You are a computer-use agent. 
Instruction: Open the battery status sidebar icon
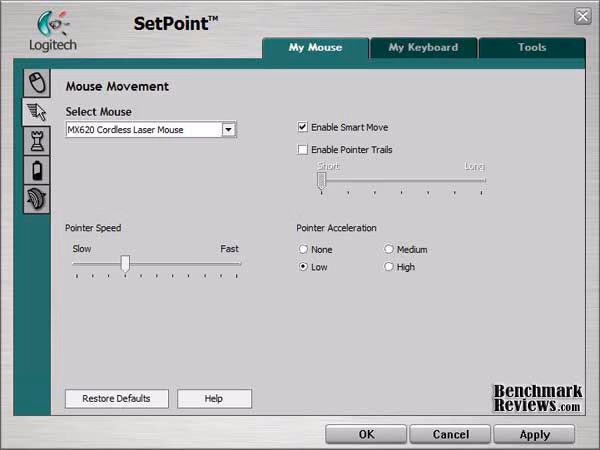[x=37, y=170]
